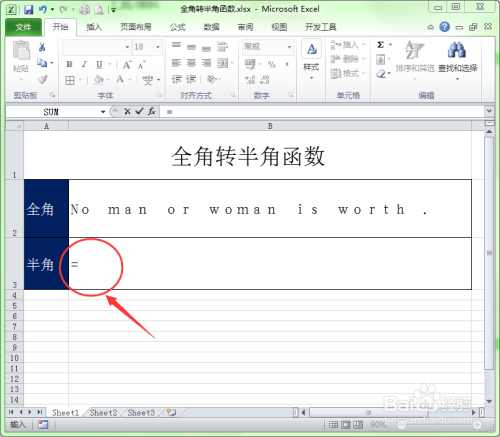Toggle wrap text
Screen dimensions: 500x437
tap(222, 47)
